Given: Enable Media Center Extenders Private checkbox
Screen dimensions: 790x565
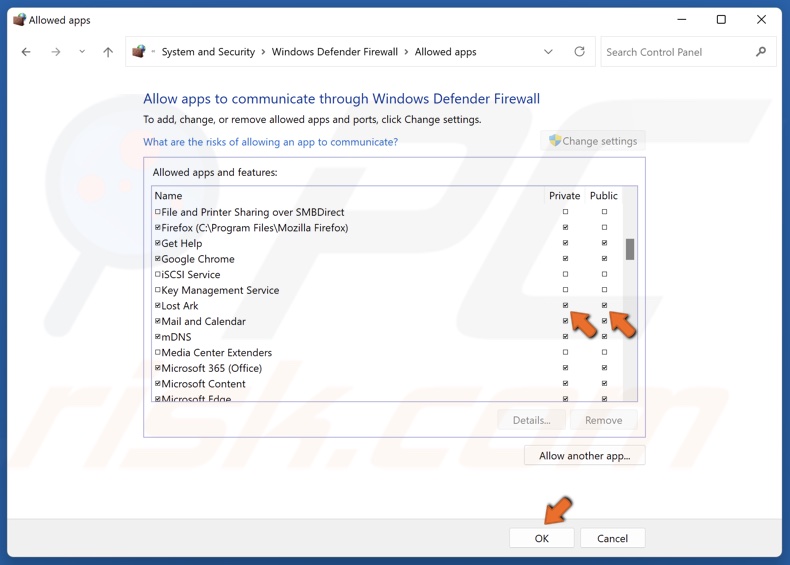Looking at the screenshot, I should click(565, 352).
